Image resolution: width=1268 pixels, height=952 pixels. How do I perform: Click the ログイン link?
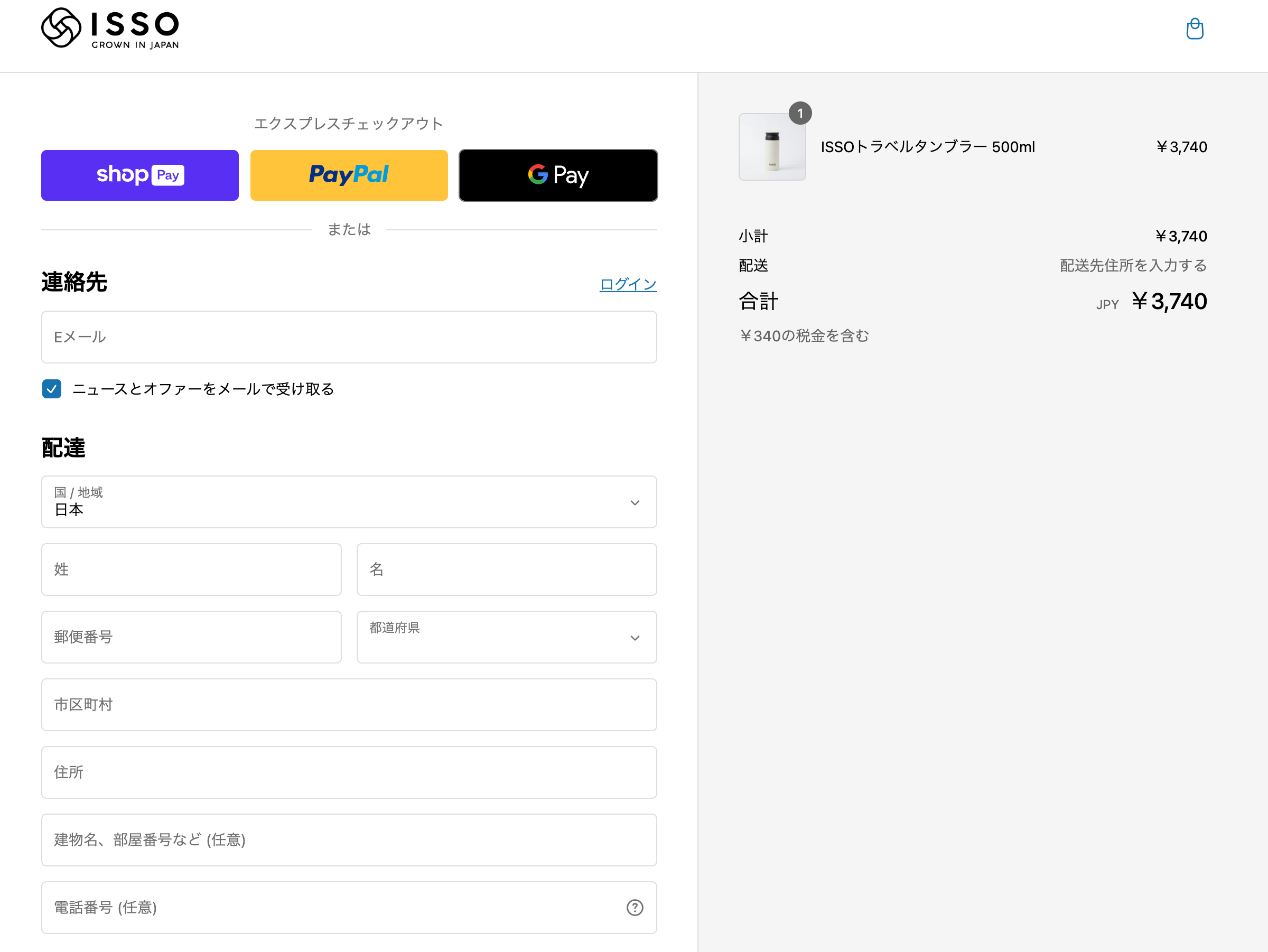click(x=628, y=284)
